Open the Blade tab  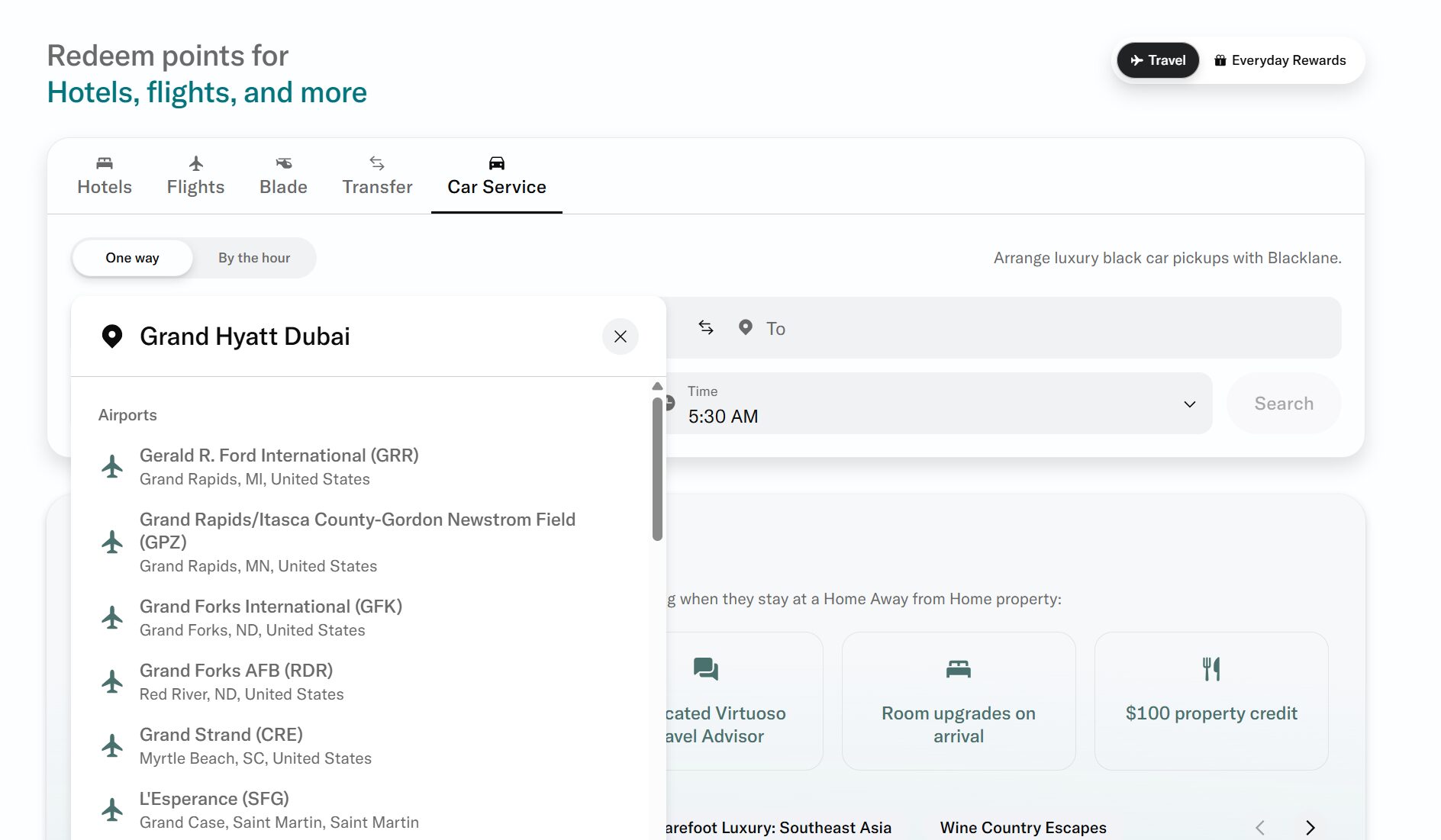click(x=283, y=176)
